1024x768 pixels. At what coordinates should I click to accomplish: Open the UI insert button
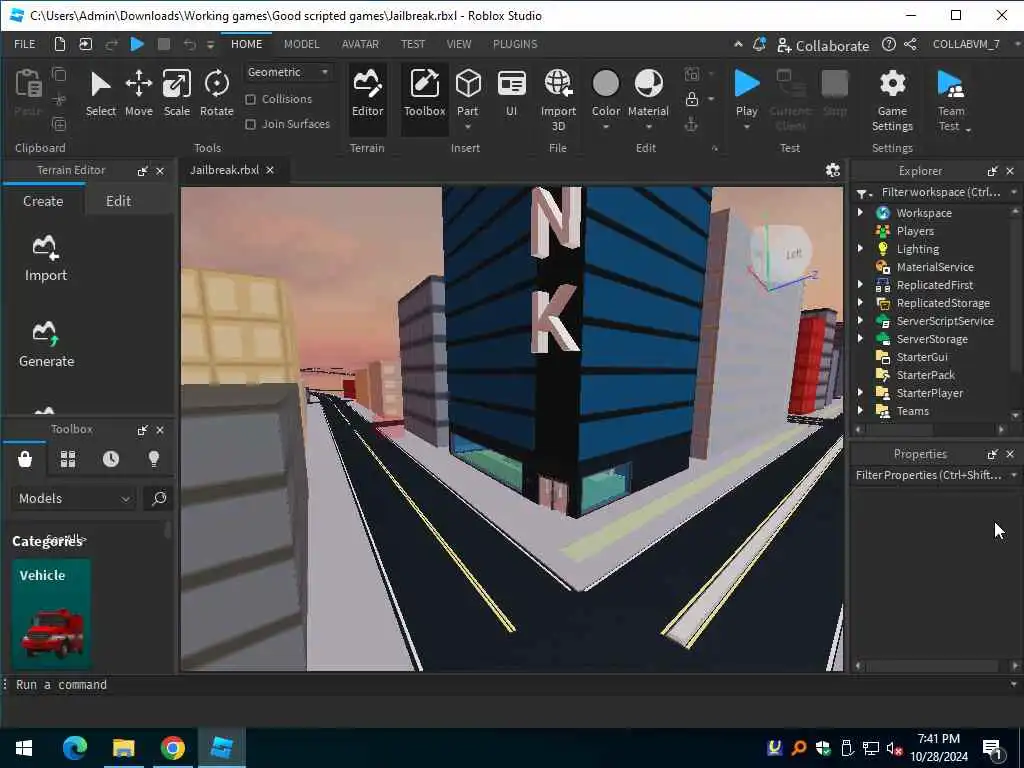[511, 94]
